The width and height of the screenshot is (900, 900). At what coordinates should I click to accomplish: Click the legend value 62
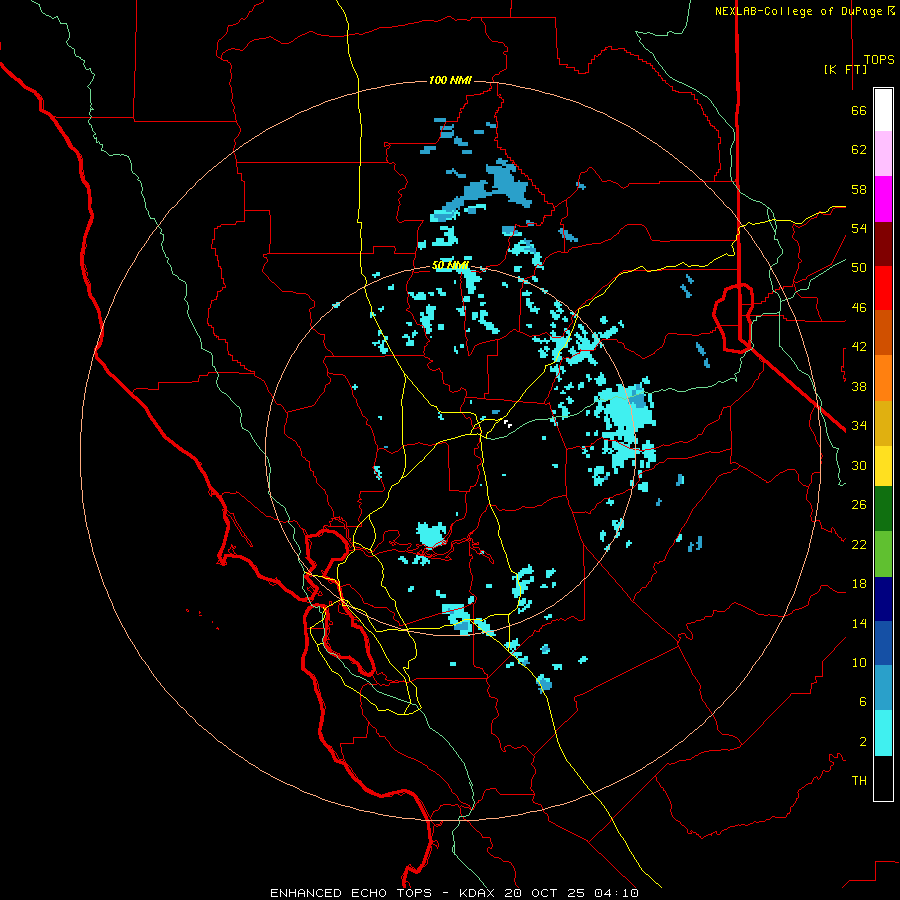[x=859, y=150]
